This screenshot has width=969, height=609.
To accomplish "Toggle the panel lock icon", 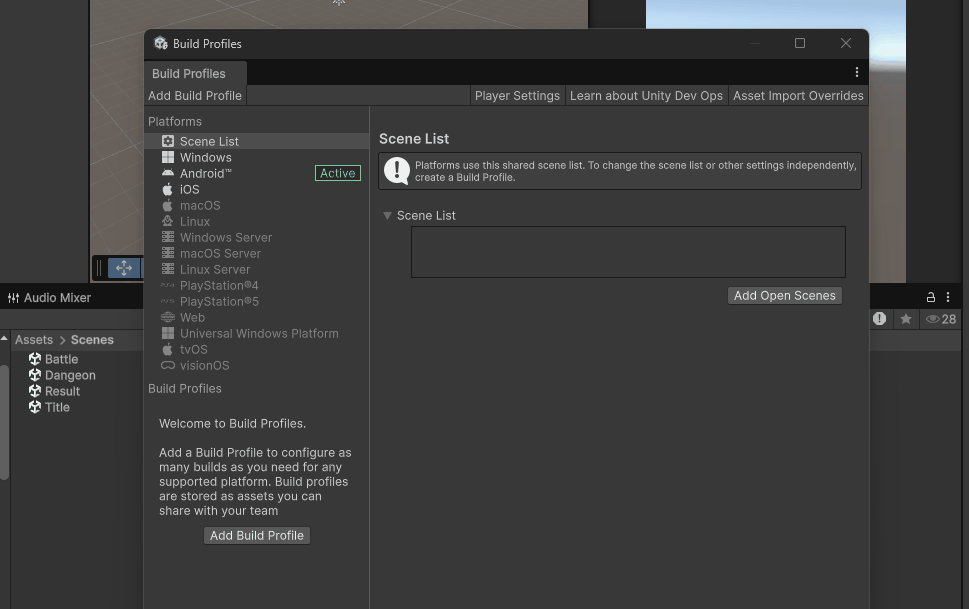I will (x=931, y=297).
